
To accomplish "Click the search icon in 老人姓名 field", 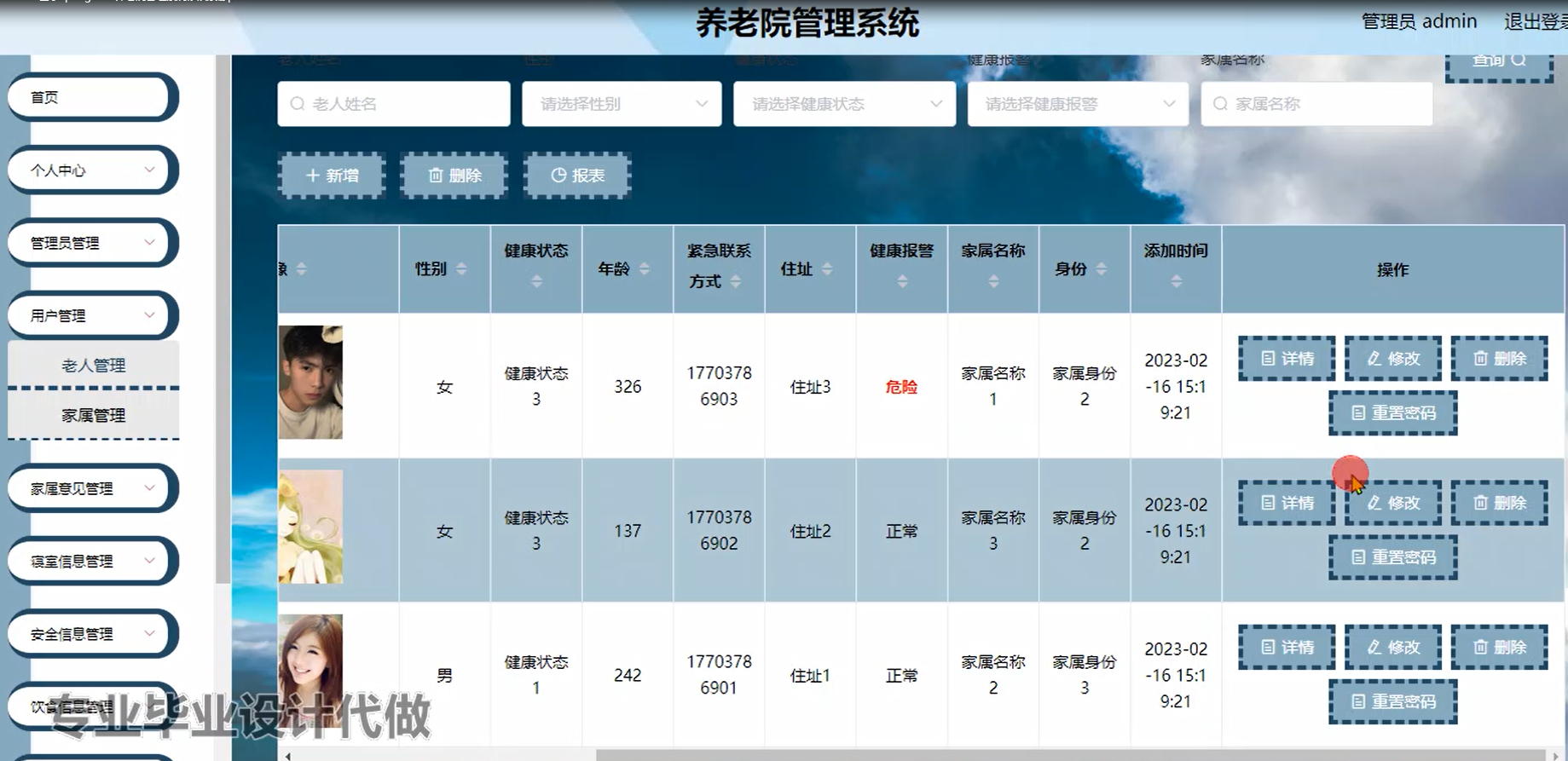I will 298,104.
